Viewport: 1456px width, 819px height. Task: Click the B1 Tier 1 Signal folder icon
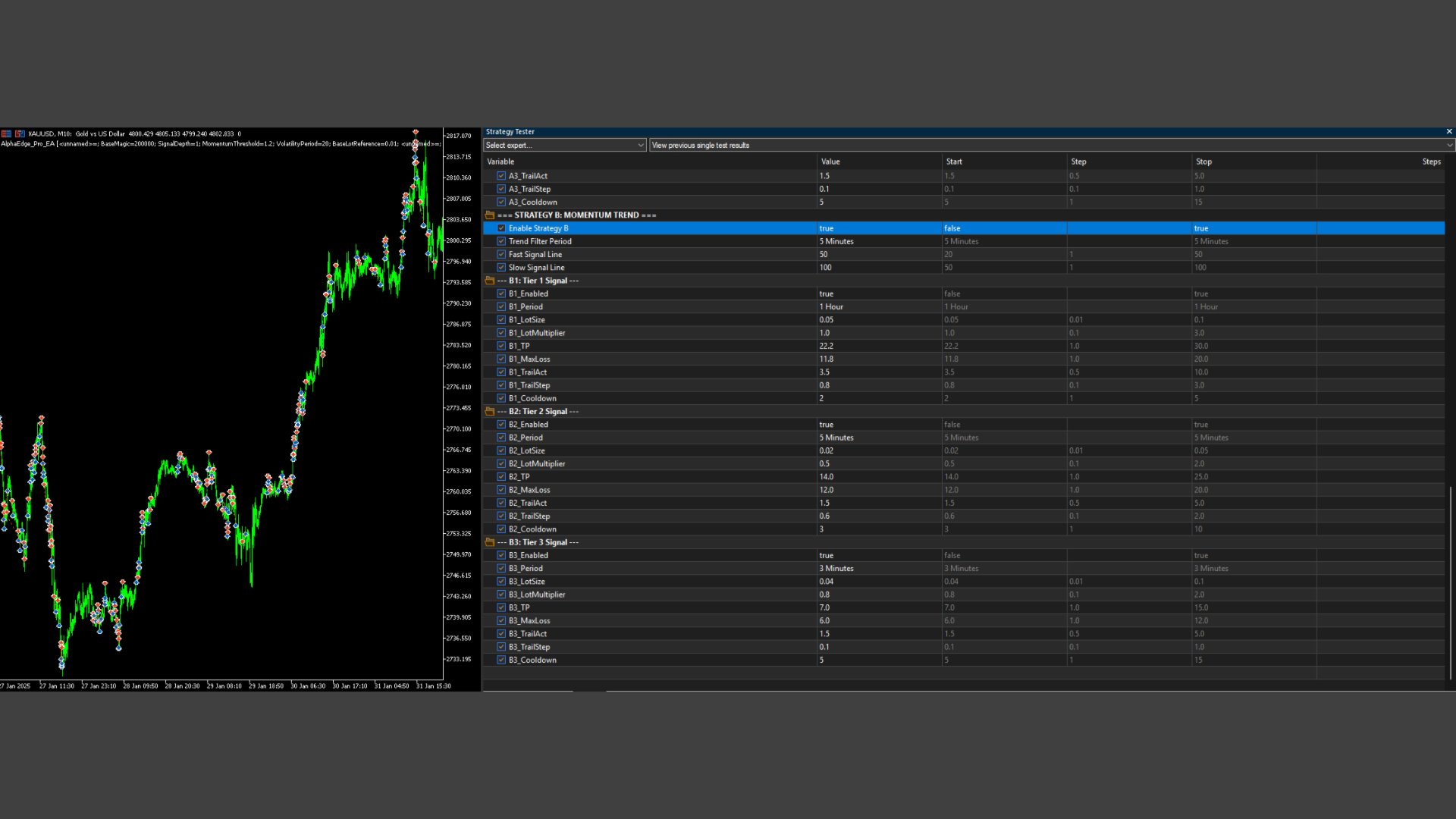(x=490, y=281)
